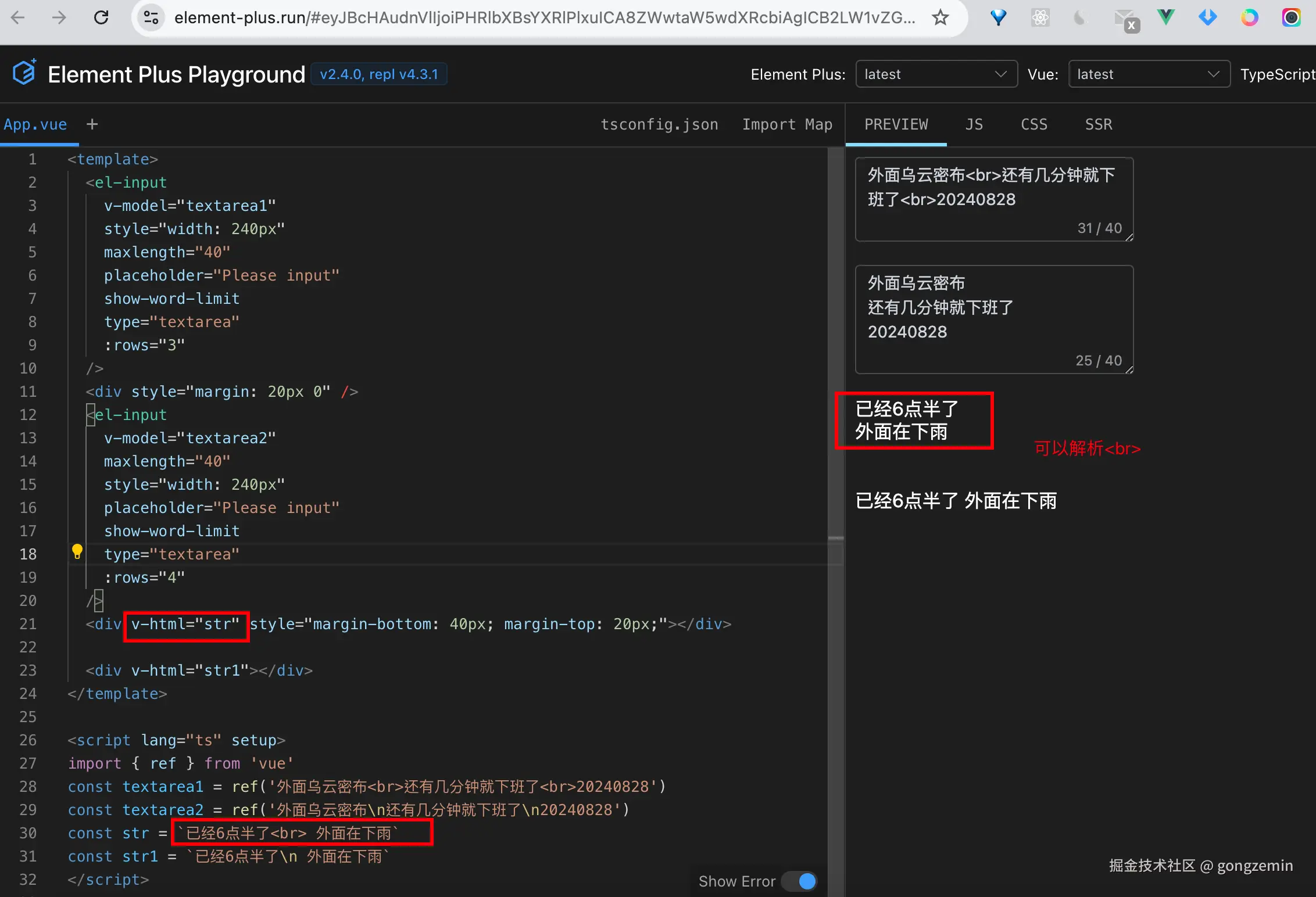Expand the Vue version dropdown
This screenshot has width=1316, height=897.
coord(1149,74)
